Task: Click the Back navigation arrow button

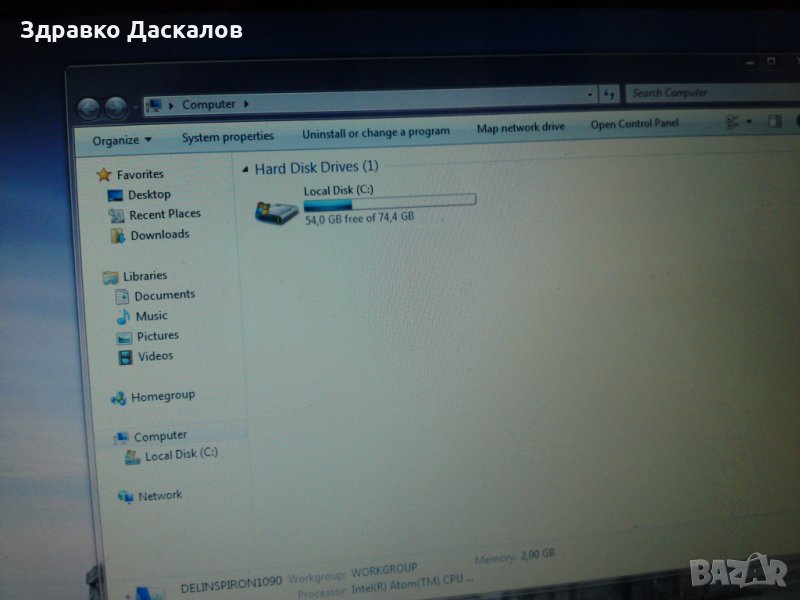Action: pyautogui.click(x=89, y=108)
